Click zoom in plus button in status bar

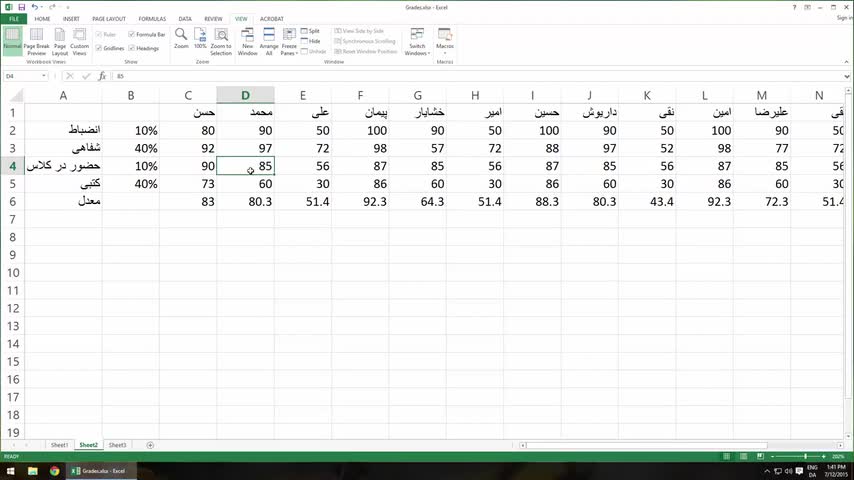pyautogui.click(x=824, y=456)
